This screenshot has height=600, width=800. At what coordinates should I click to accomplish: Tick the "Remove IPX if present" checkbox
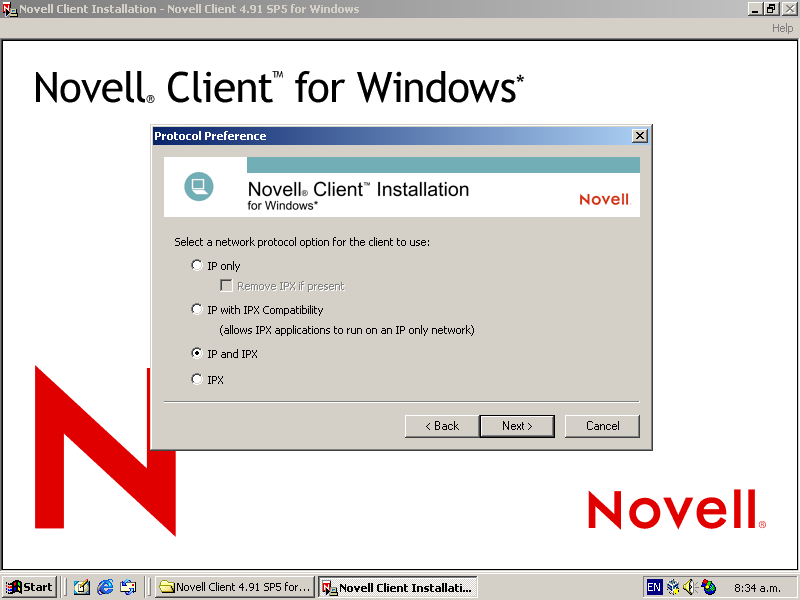226,286
